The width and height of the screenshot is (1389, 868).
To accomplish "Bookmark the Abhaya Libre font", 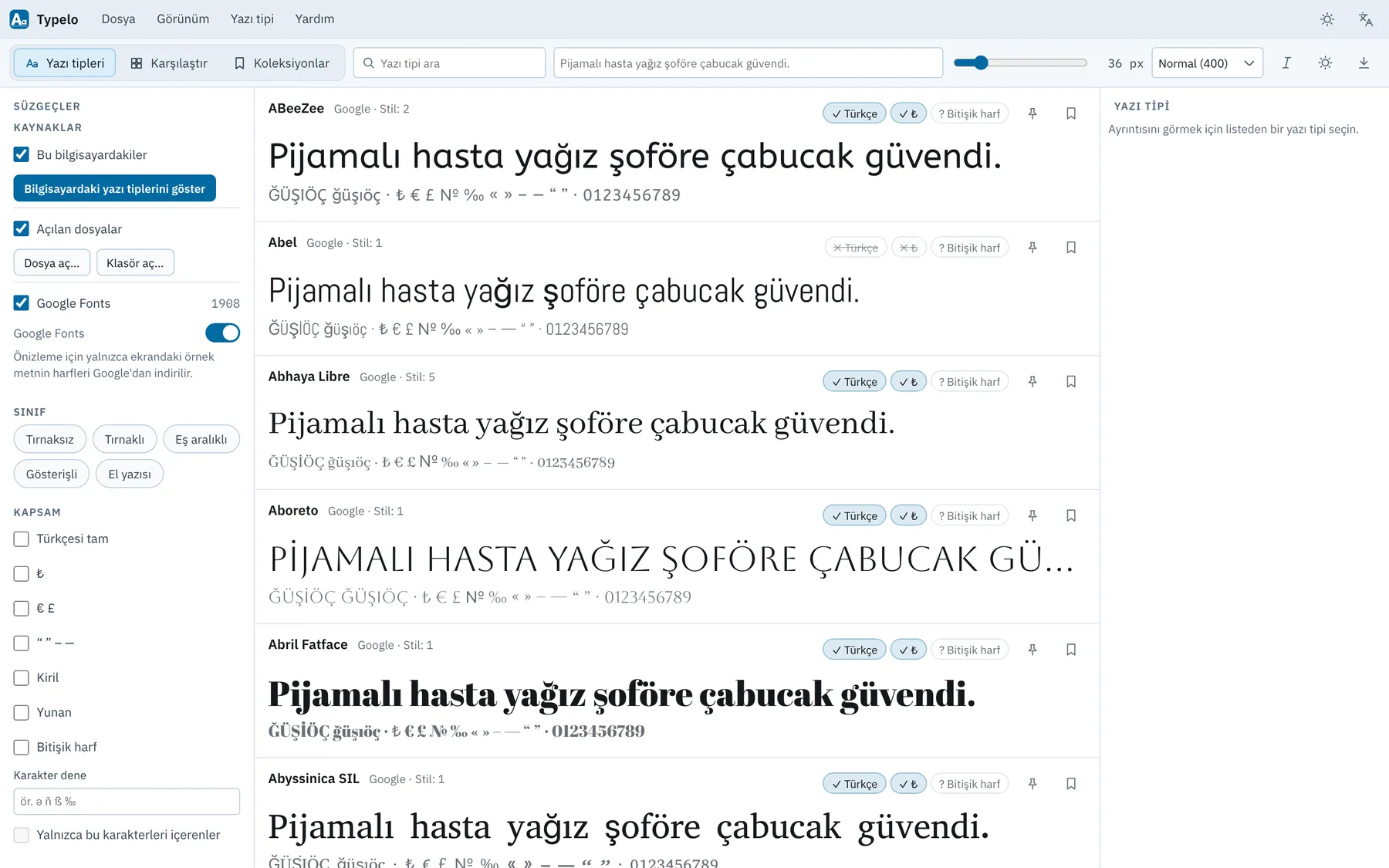I will 1071,382.
